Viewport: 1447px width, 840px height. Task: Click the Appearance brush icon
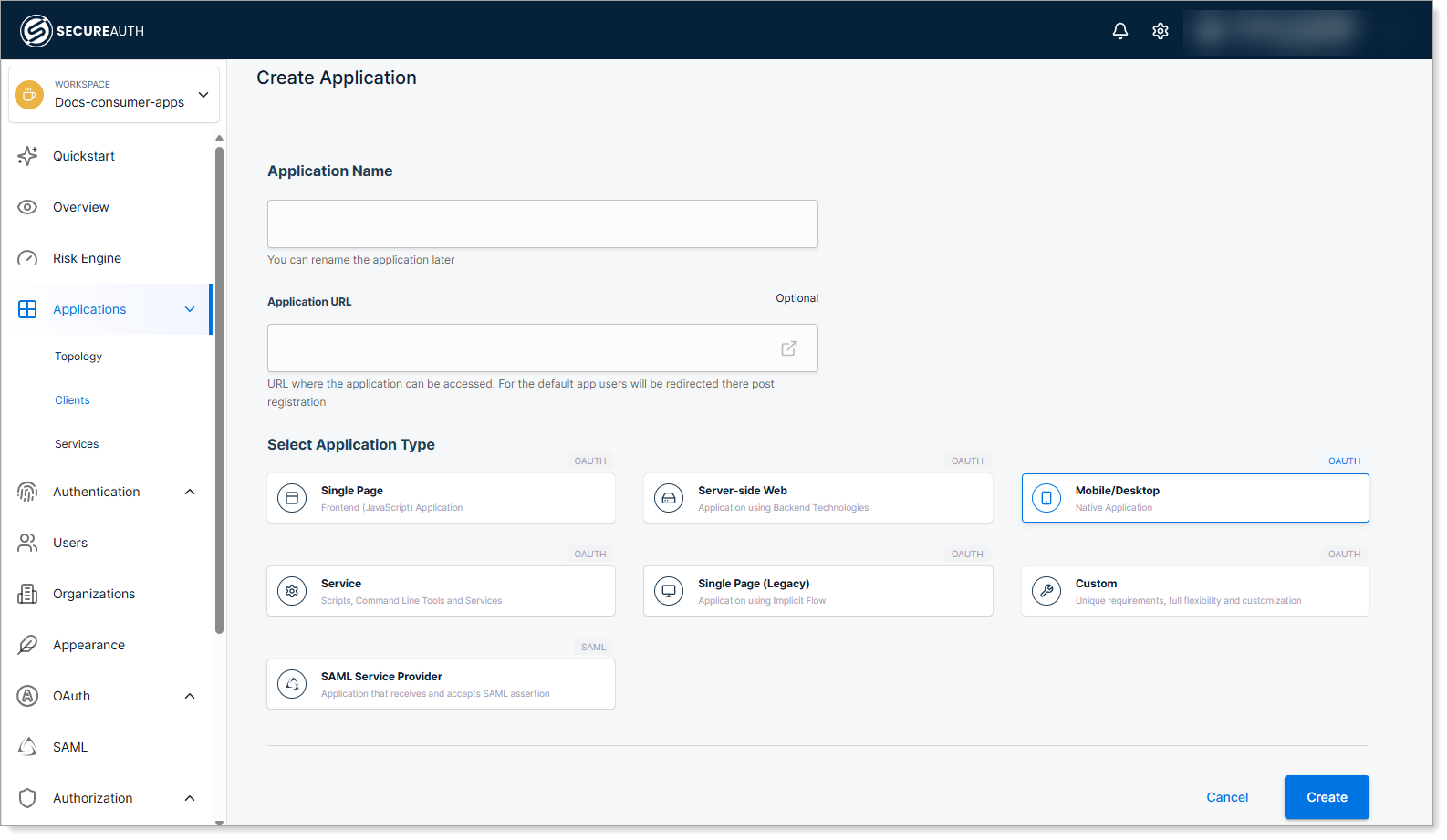27,645
